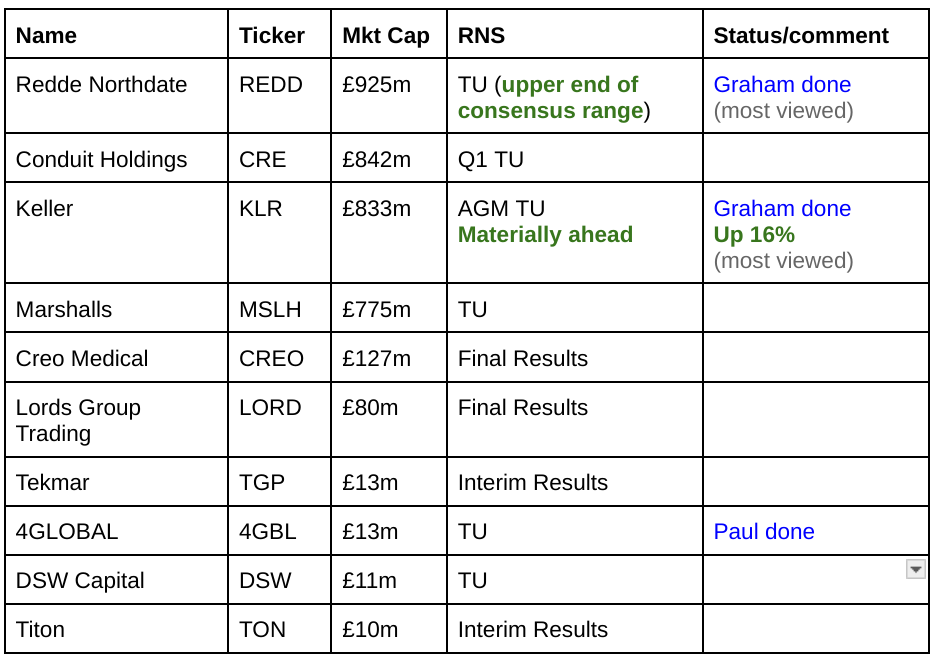Select the 'Status/comment' header cell
This screenshot has height=659, width=932.
point(816,34)
